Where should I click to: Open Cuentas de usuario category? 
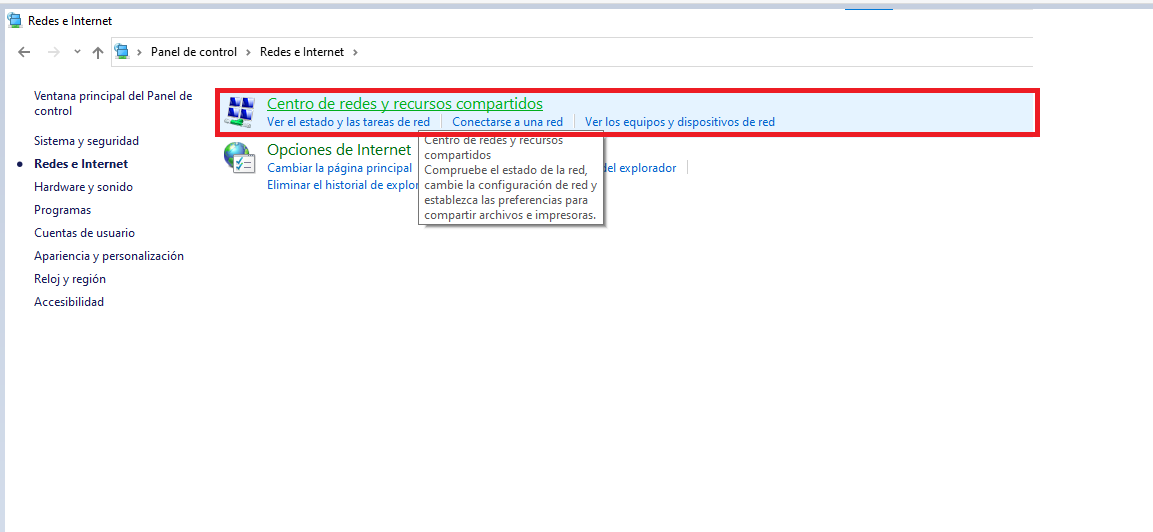[85, 233]
